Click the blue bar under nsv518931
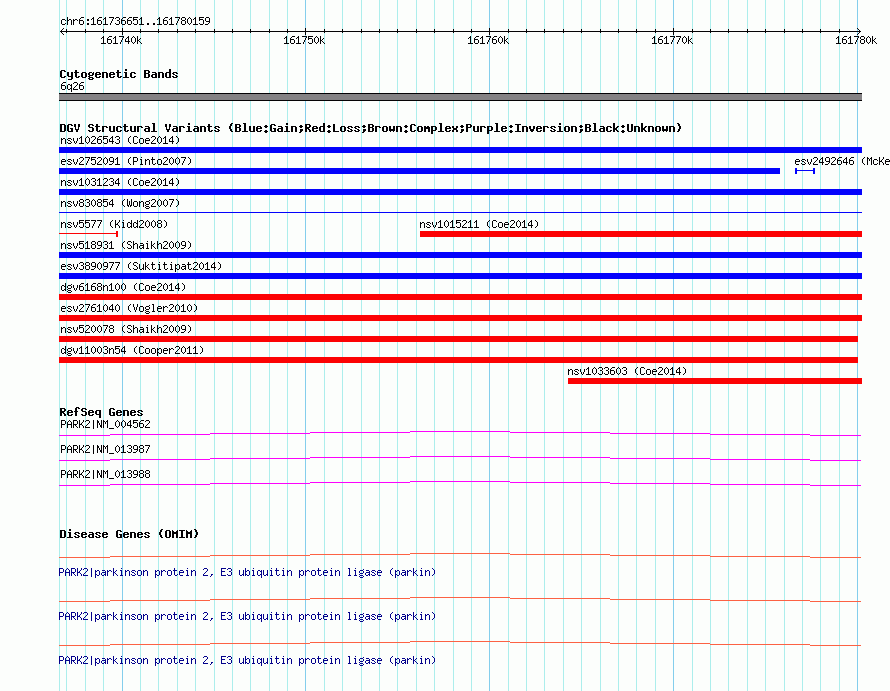This screenshot has width=890, height=691. [460, 255]
